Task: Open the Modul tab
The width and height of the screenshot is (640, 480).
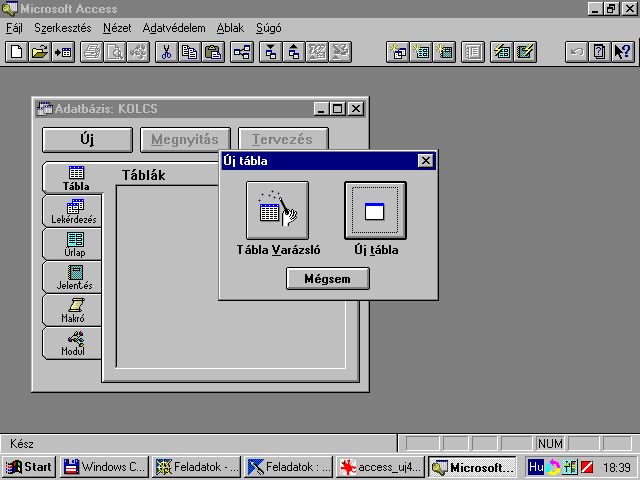Action: point(74,343)
